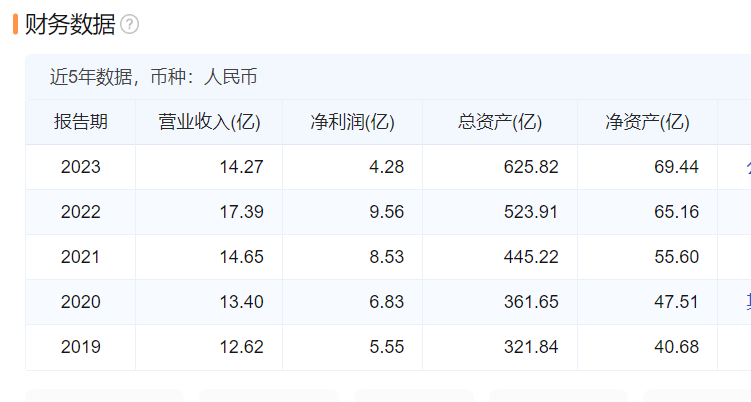Click the 营业收入(亿) column header

pyautogui.click(x=209, y=122)
